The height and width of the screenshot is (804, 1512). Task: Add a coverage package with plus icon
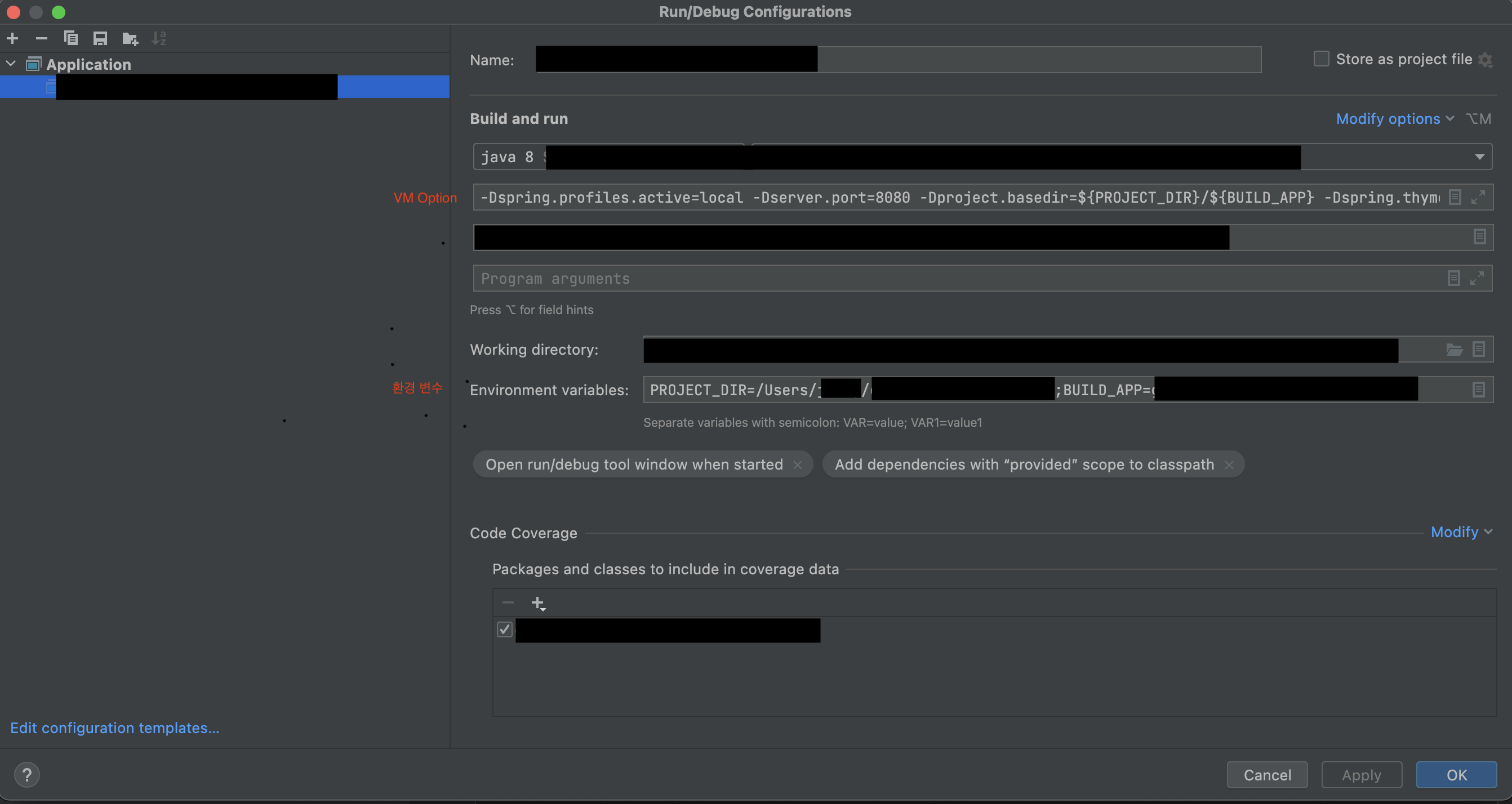pos(537,603)
